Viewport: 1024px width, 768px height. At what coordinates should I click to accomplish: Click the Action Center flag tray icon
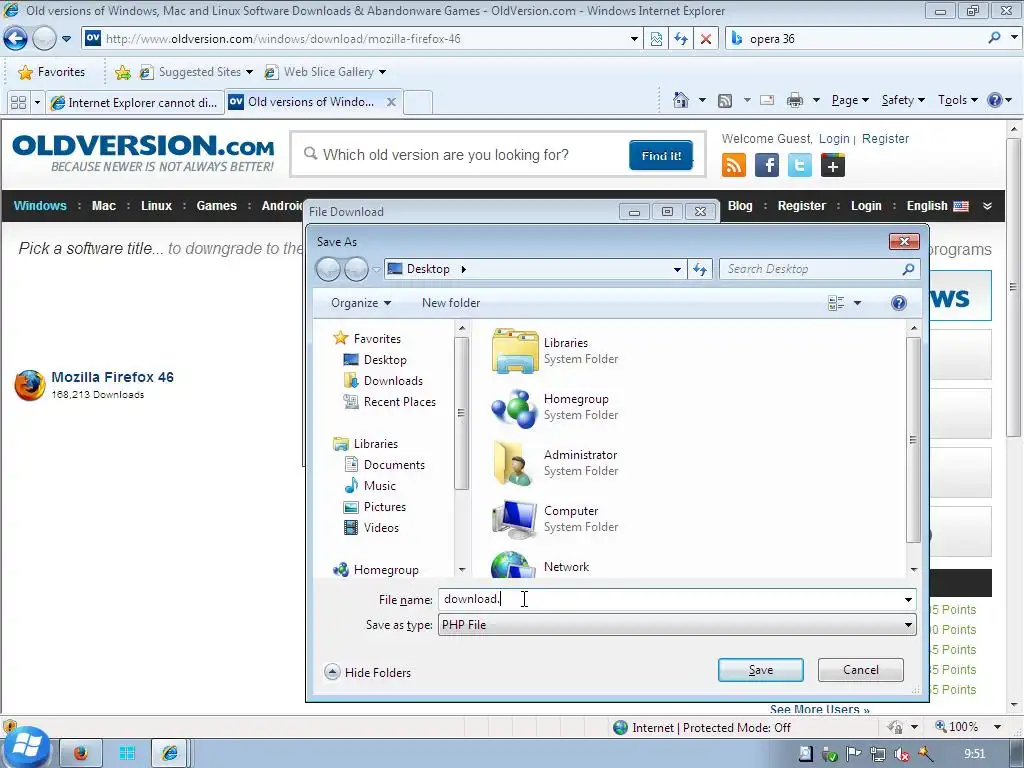tap(854, 754)
